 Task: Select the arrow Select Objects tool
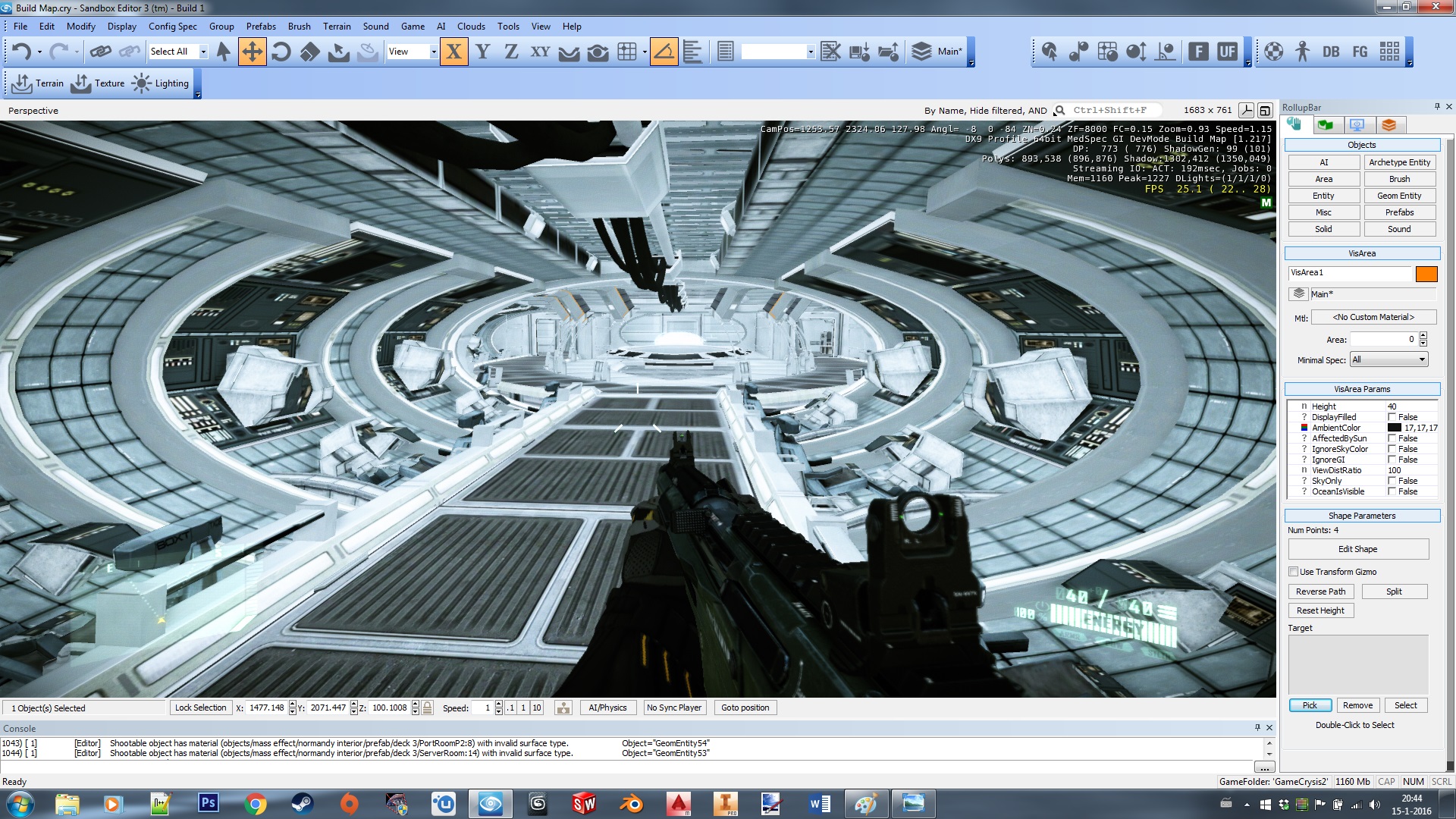pos(223,52)
